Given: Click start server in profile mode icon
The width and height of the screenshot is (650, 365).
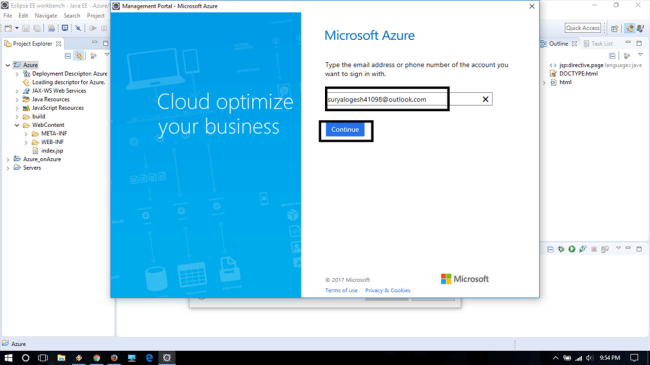Looking at the screenshot, I should (x=583, y=249).
